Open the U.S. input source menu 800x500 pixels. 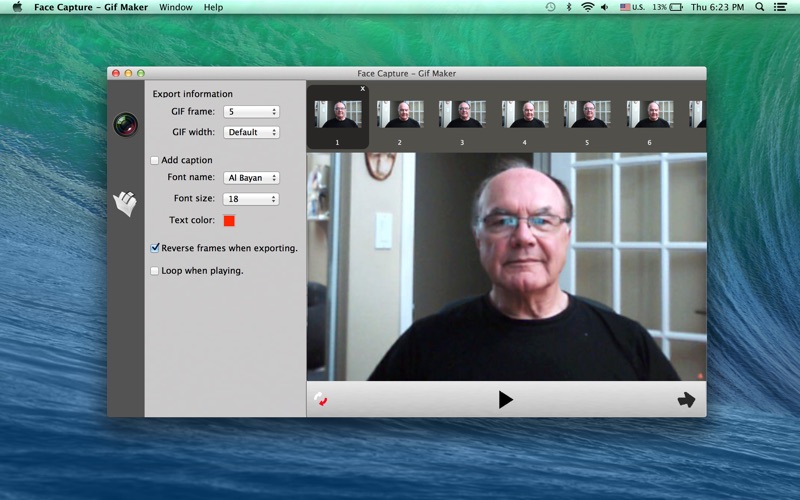(632, 7)
